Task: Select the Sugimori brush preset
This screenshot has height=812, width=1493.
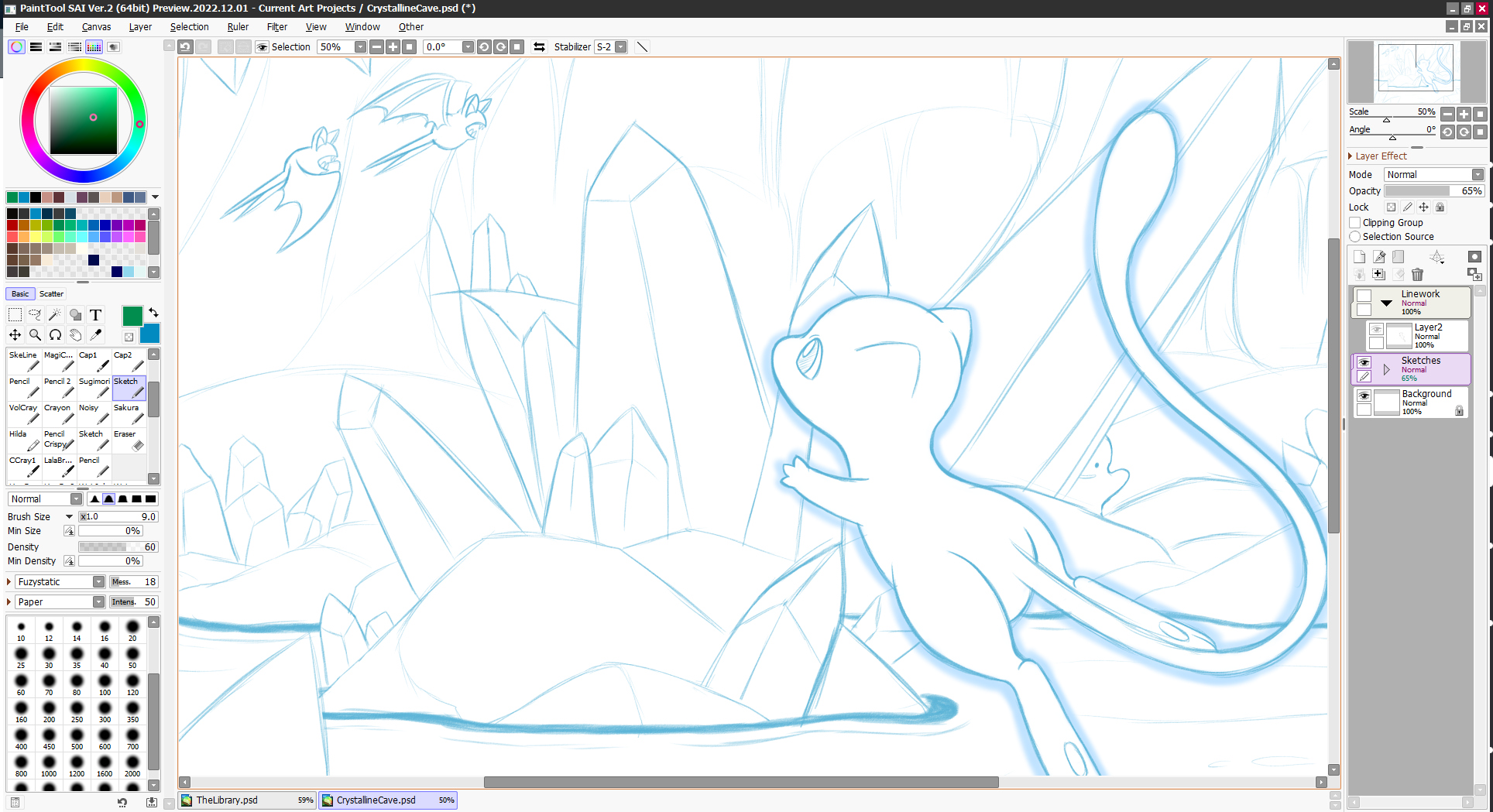Action: coord(94,387)
